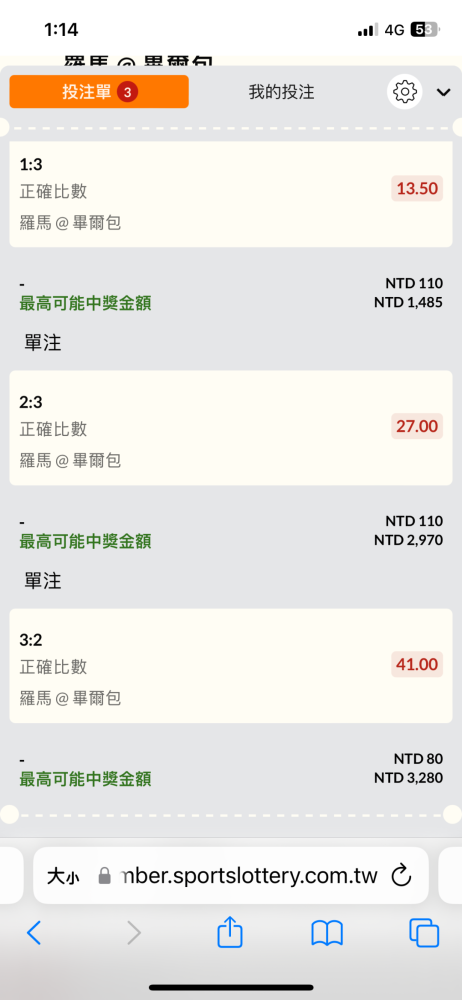The width and height of the screenshot is (462, 1000).
Task: Open the 1:3 正確比數 bet card
Action: coord(231,194)
